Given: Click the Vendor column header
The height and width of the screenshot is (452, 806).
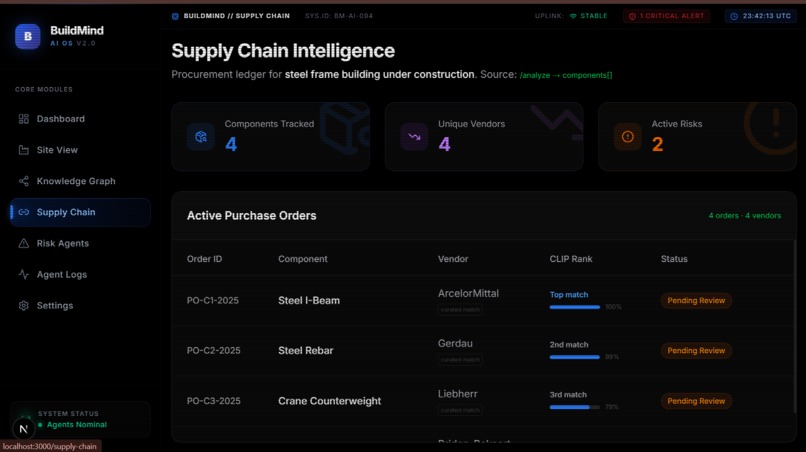Looking at the screenshot, I should click(453, 259).
